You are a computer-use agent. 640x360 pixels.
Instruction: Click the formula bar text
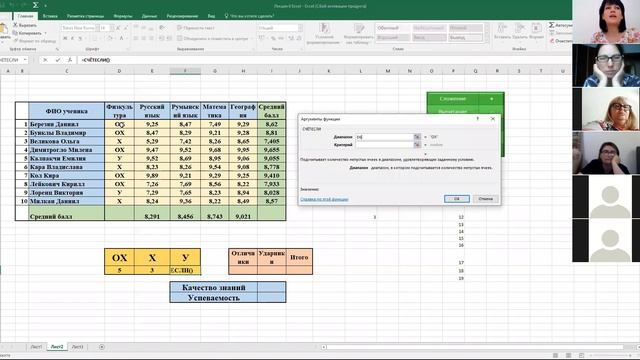[x=96, y=60]
